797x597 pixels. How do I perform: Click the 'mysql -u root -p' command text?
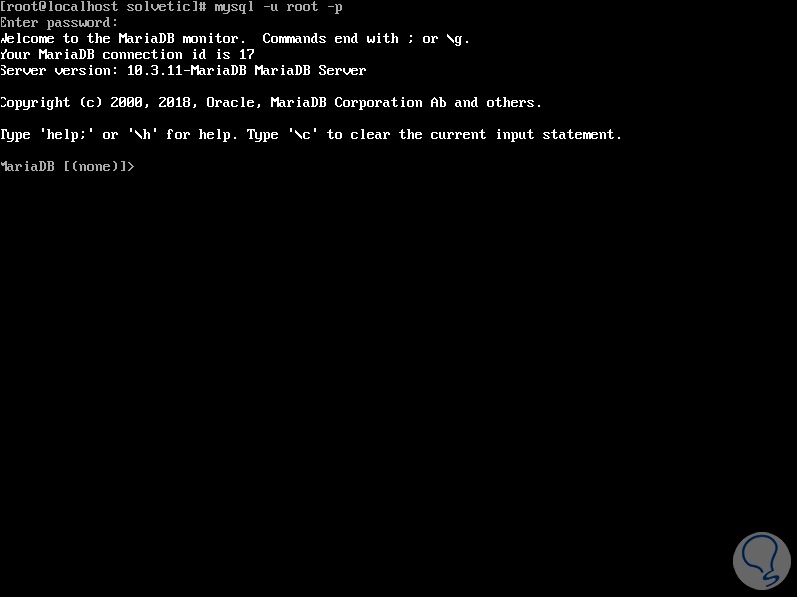(x=278, y=7)
